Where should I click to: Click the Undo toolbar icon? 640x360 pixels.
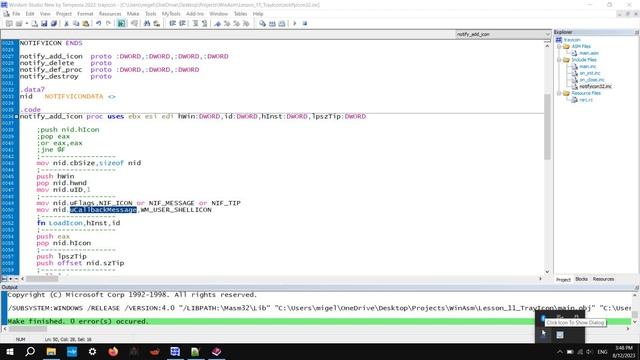pyautogui.click(x=98, y=24)
